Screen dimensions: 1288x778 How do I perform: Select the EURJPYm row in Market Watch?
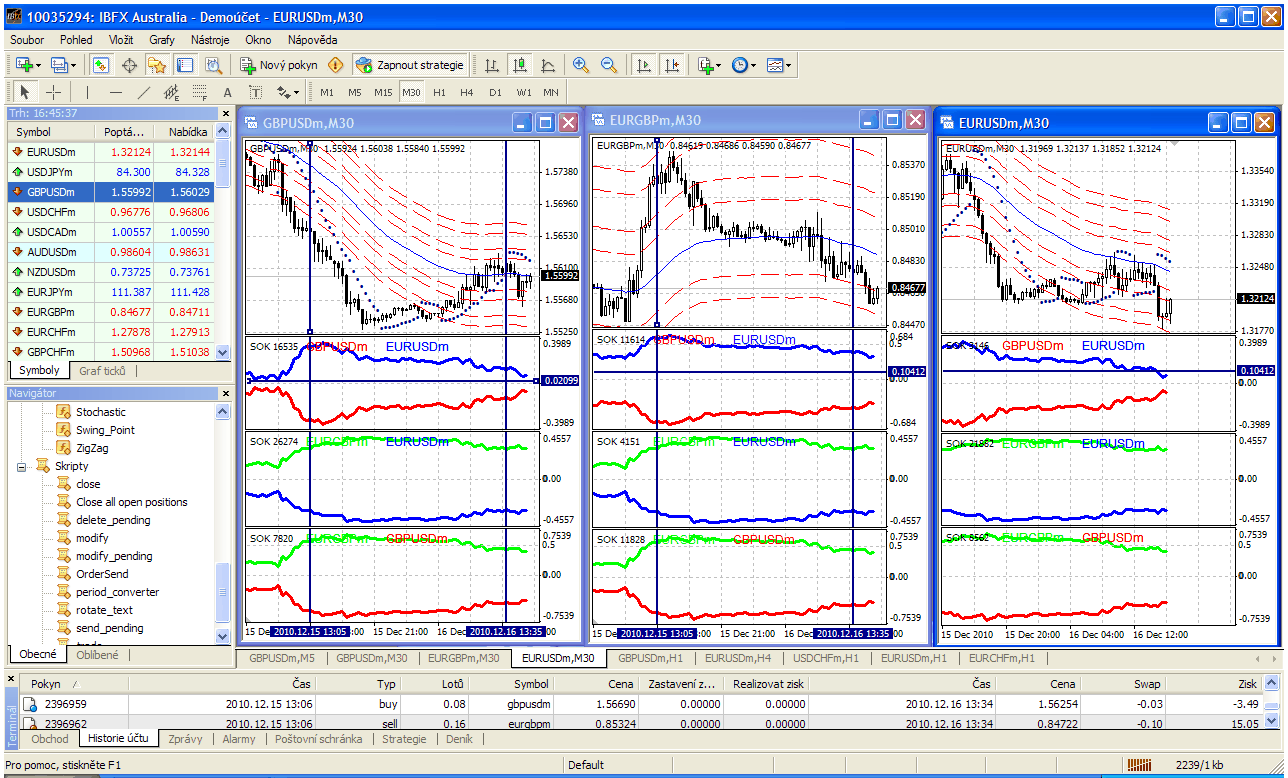(x=112, y=292)
